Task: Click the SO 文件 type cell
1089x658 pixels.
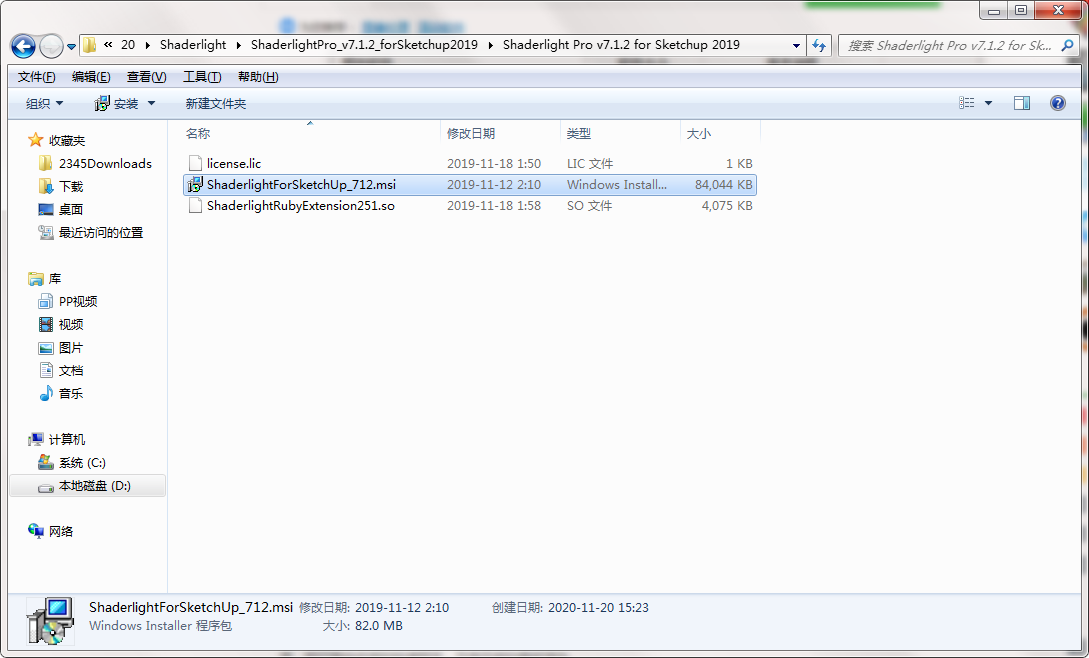Action: pos(589,206)
